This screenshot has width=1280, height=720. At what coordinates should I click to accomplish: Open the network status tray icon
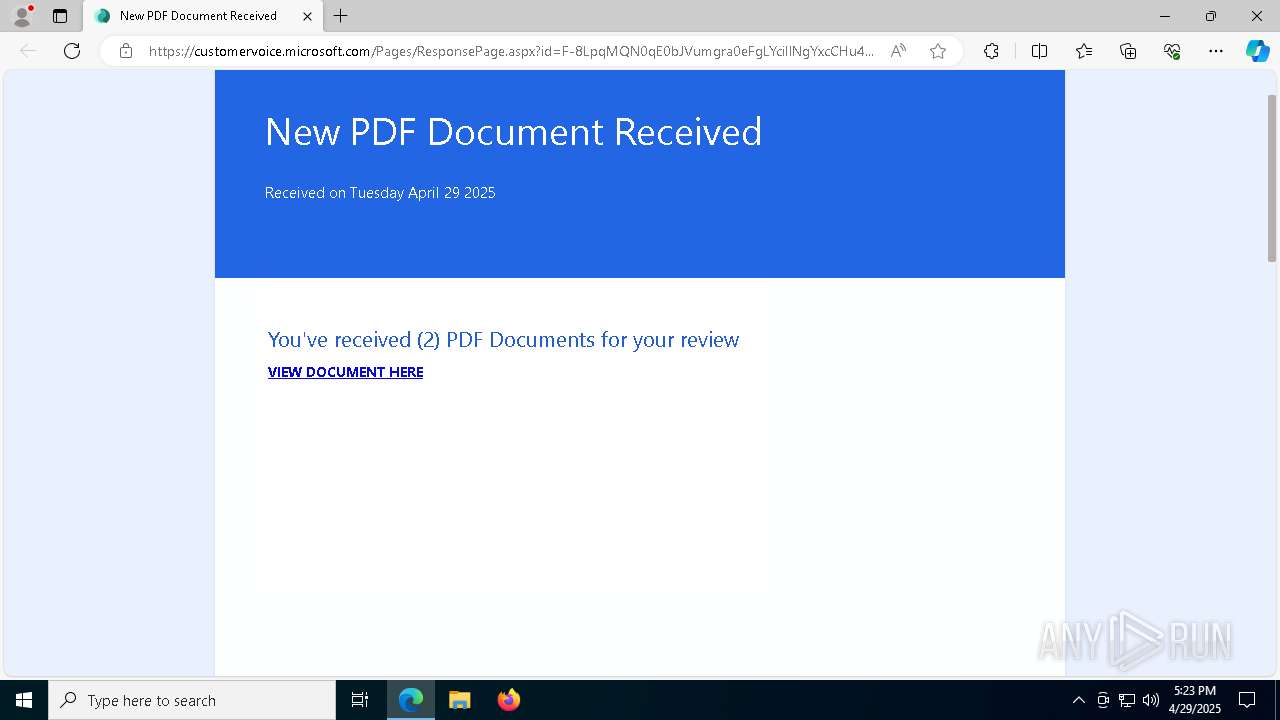(1127, 700)
